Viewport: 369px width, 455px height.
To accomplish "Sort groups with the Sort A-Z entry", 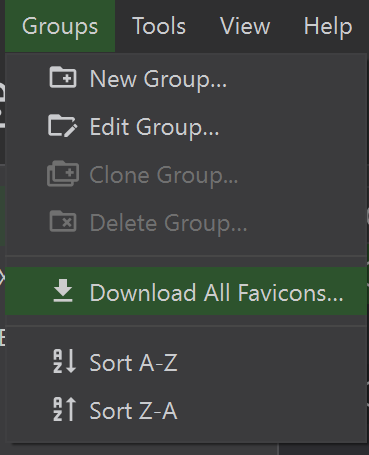I will pyautogui.click(x=186, y=362).
